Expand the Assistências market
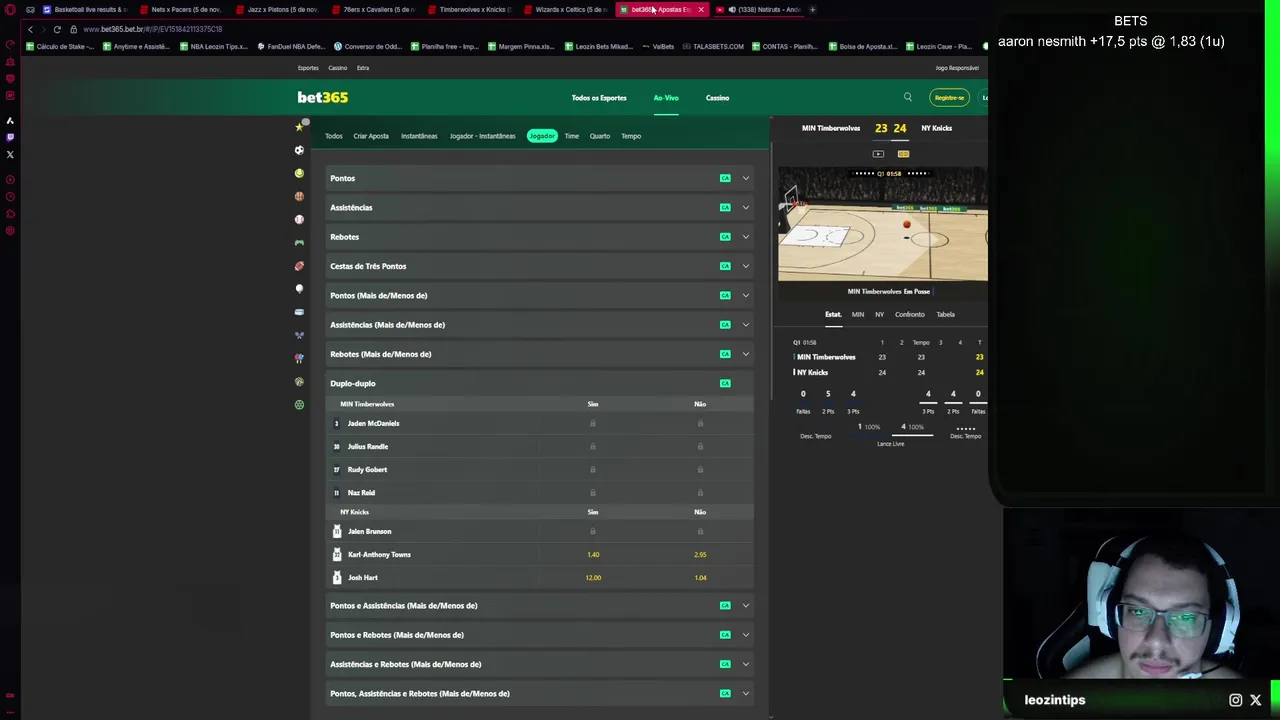The height and width of the screenshot is (720, 1280). point(540,207)
